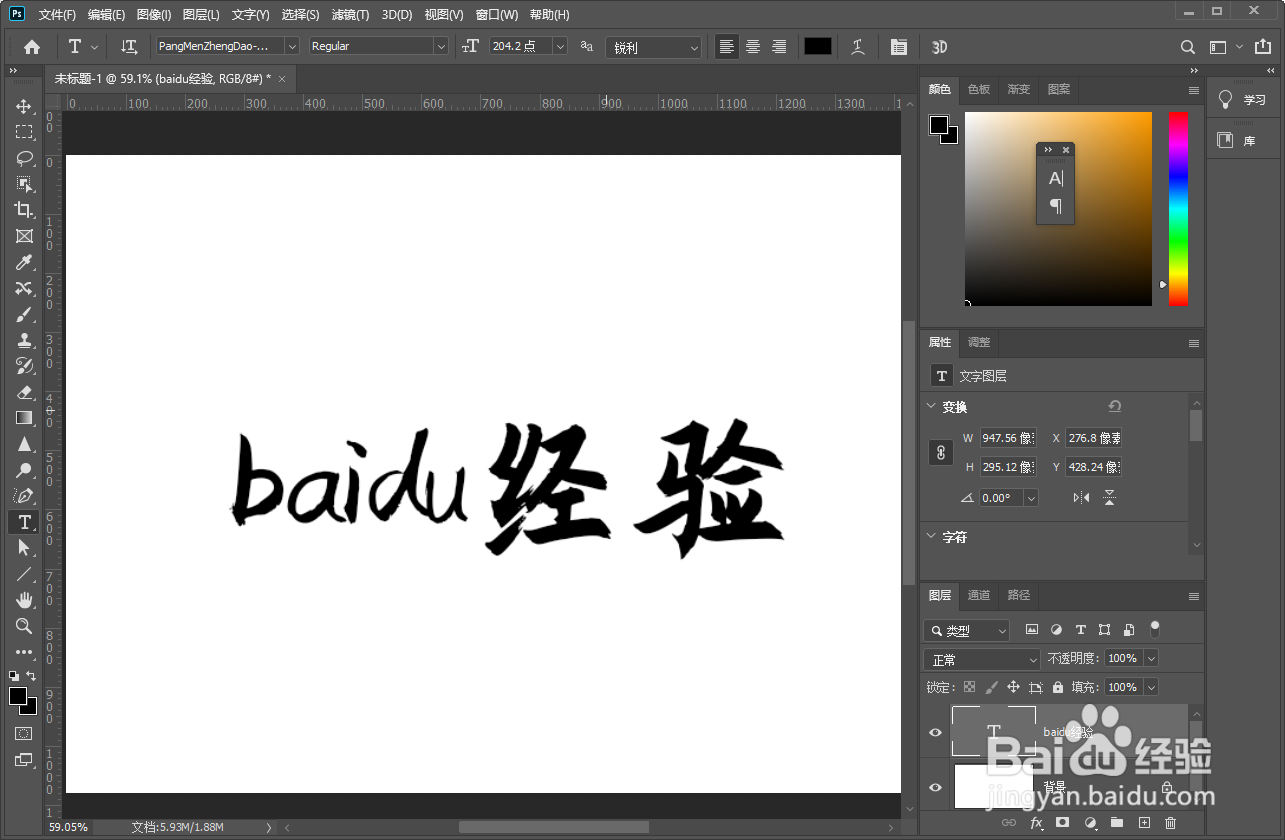Expand the 字符 section
Viewport: 1285px width, 840px height.
pos(932,537)
